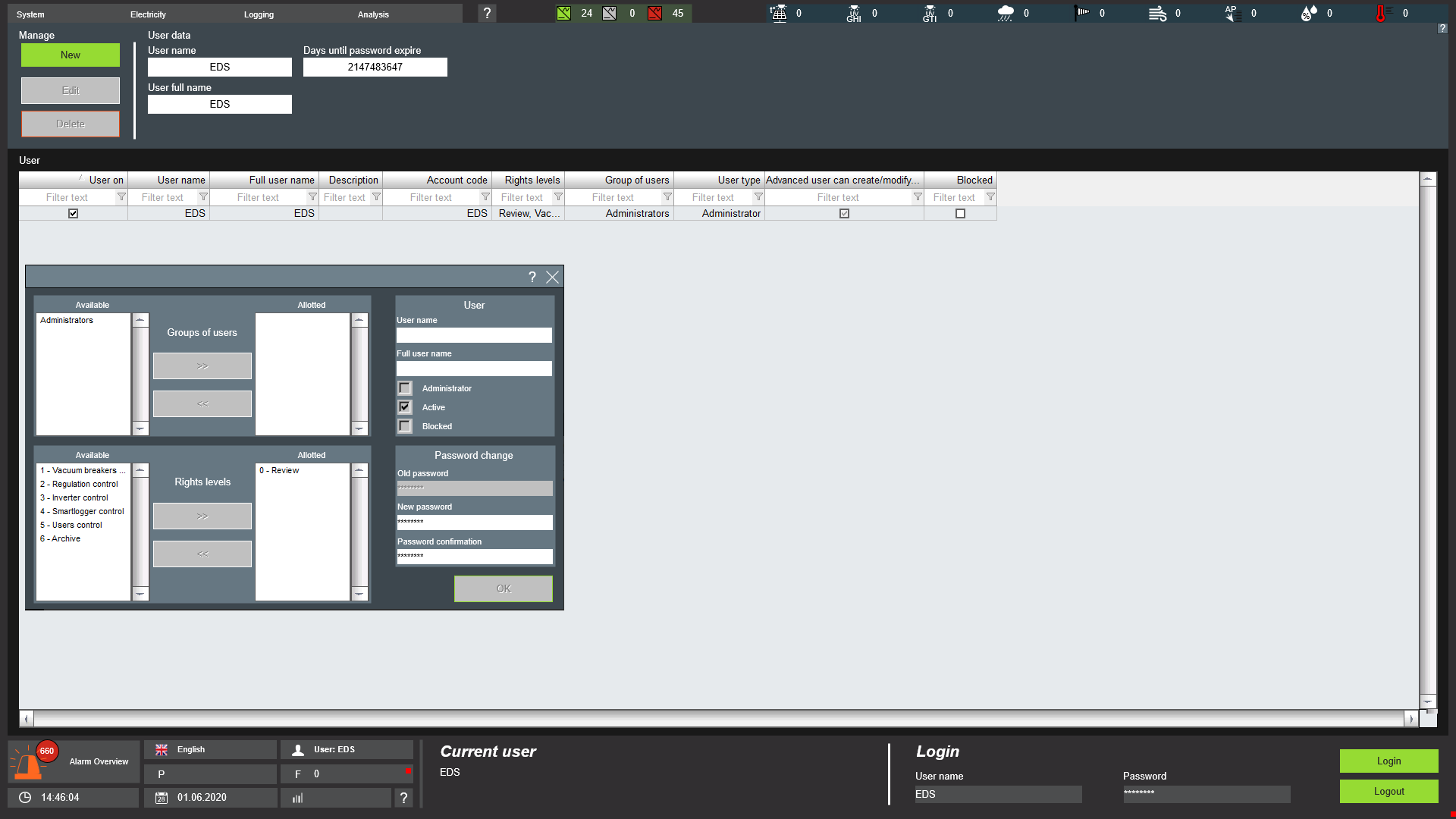Click the green Logout button
The height and width of the screenshot is (819, 1456).
(x=1389, y=791)
